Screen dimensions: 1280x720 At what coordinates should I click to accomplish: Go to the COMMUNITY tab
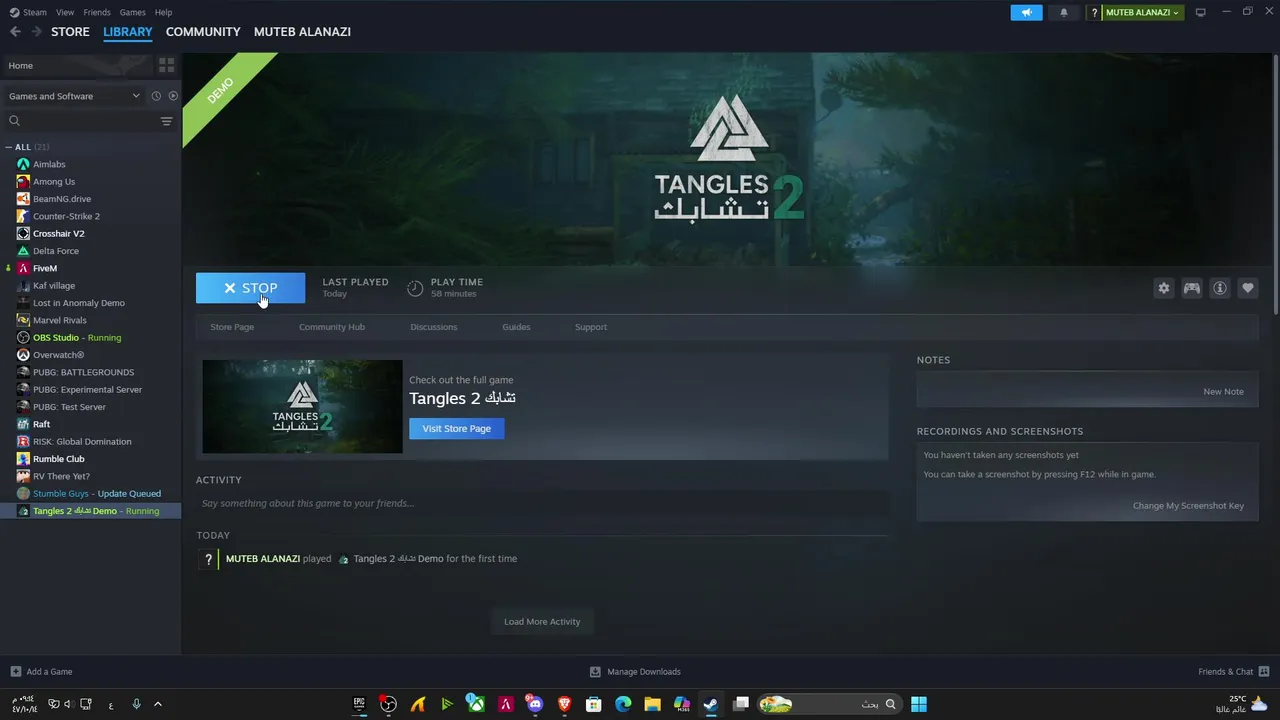click(x=203, y=32)
